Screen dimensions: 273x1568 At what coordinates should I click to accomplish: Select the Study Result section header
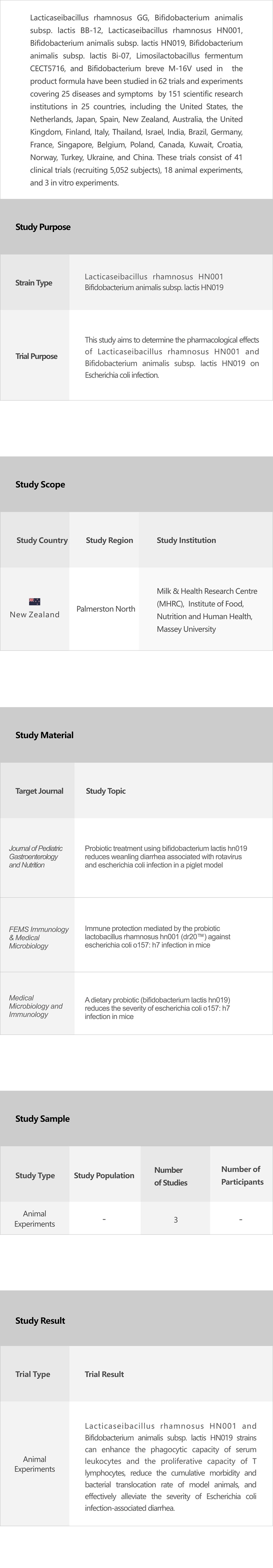pyautogui.click(x=40, y=1320)
